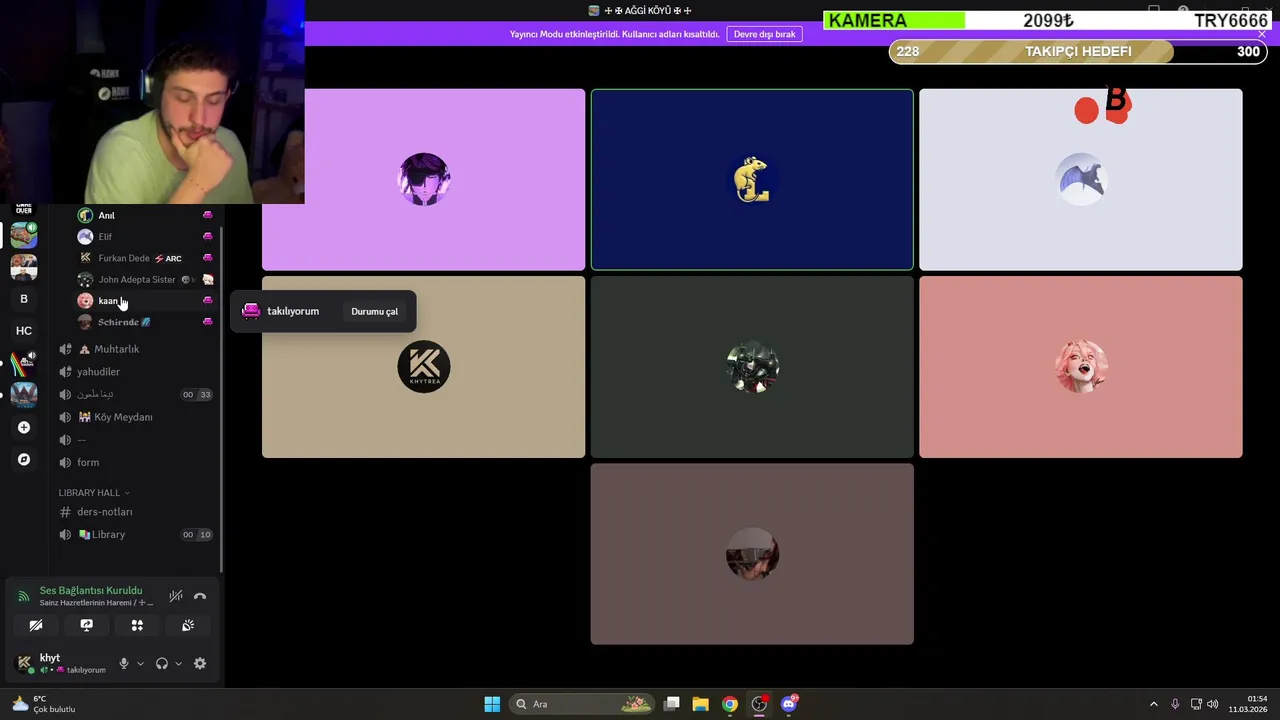The width and height of the screenshot is (1280, 720).
Task: Open Google Chrome from taskbar
Action: point(730,704)
